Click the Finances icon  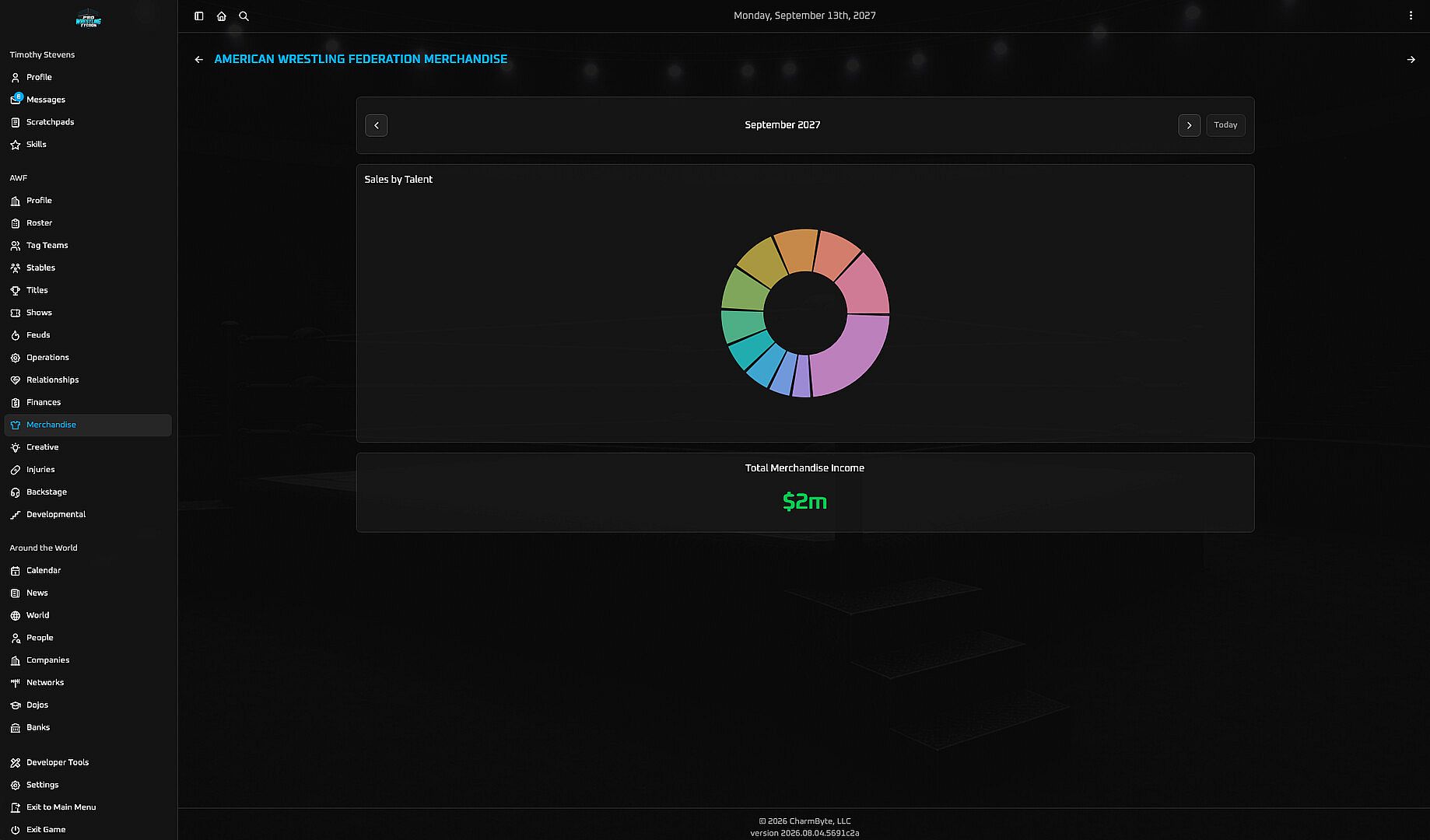pos(15,403)
